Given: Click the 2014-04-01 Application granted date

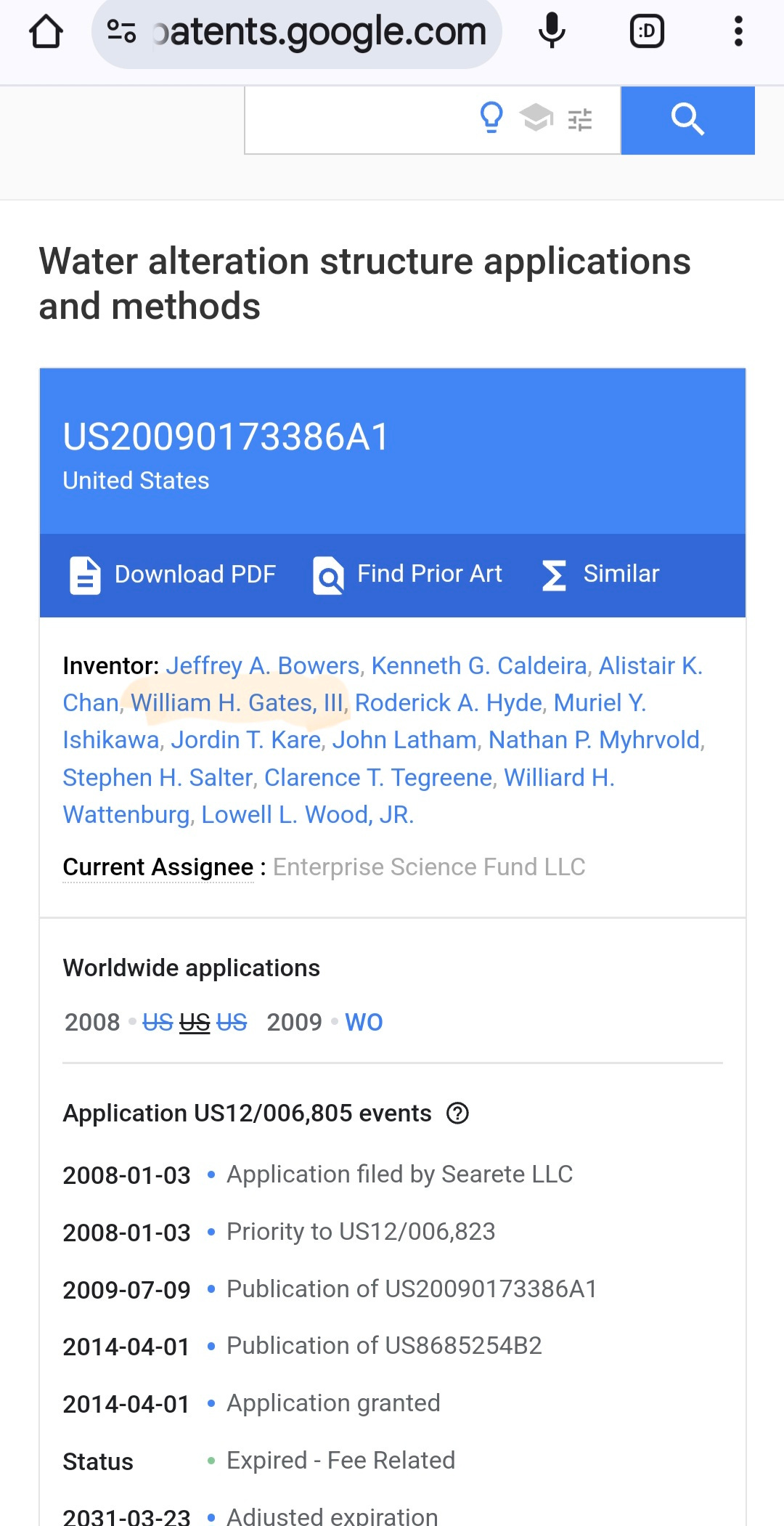Looking at the screenshot, I should (126, 1404).
